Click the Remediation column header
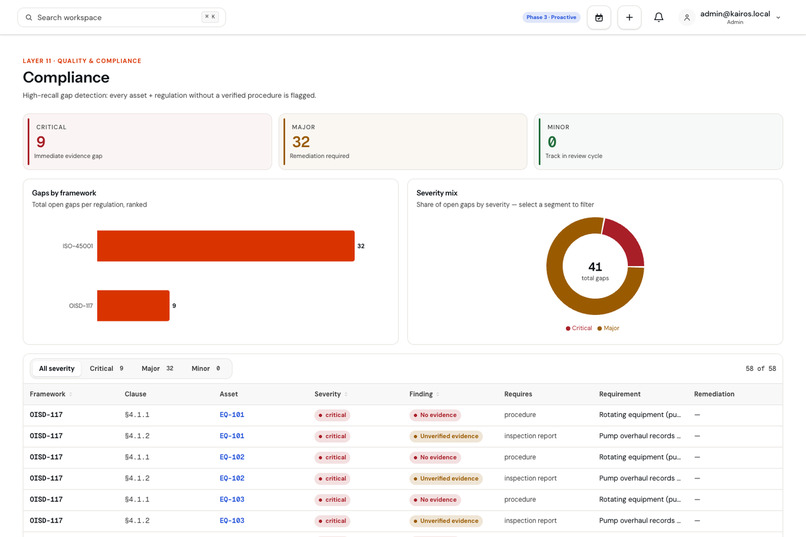The width and height of the screenshot is (806, 537). [714, 394]
